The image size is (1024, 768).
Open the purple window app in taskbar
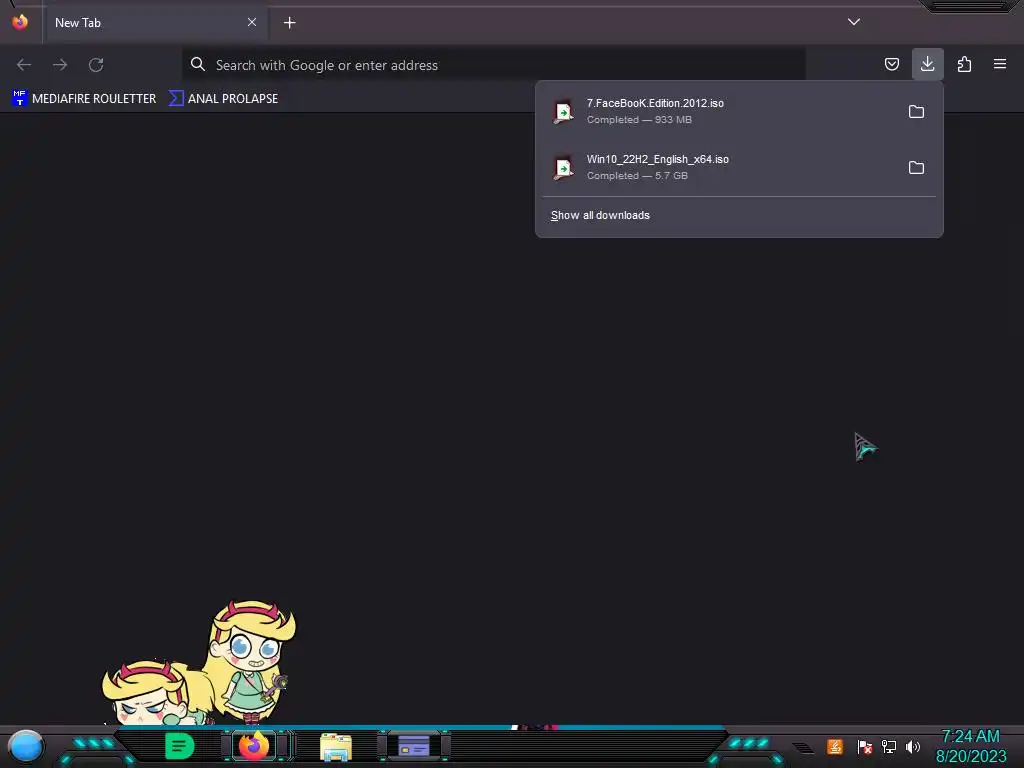point(413,746)
